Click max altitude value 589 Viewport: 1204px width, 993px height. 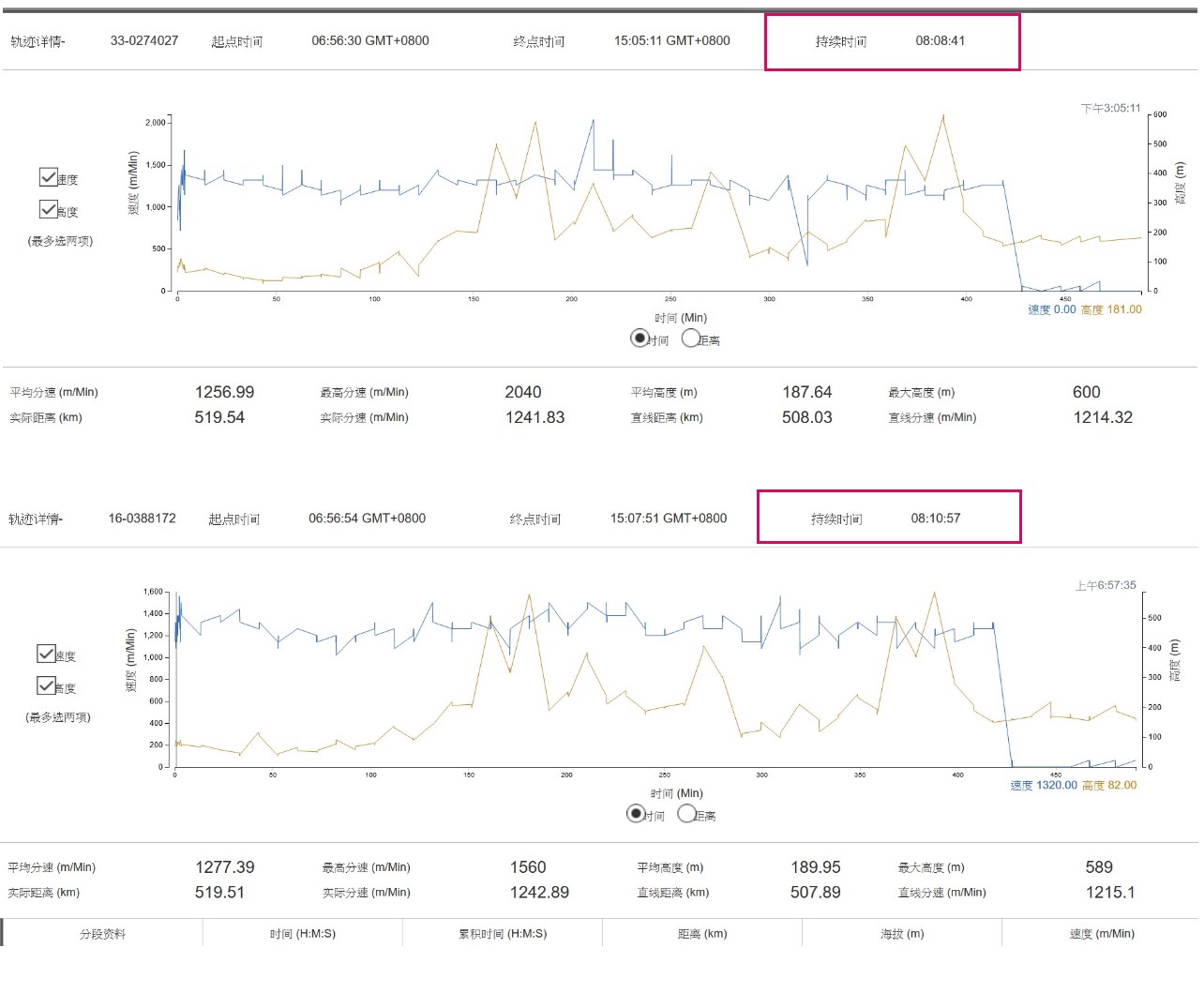pyautogui.click(x=1099, y=867)
